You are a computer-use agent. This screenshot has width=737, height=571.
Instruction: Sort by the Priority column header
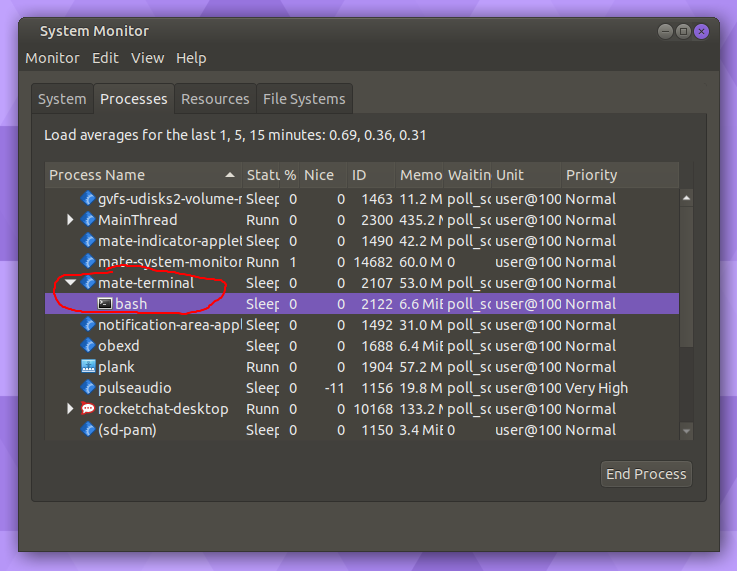620,175
